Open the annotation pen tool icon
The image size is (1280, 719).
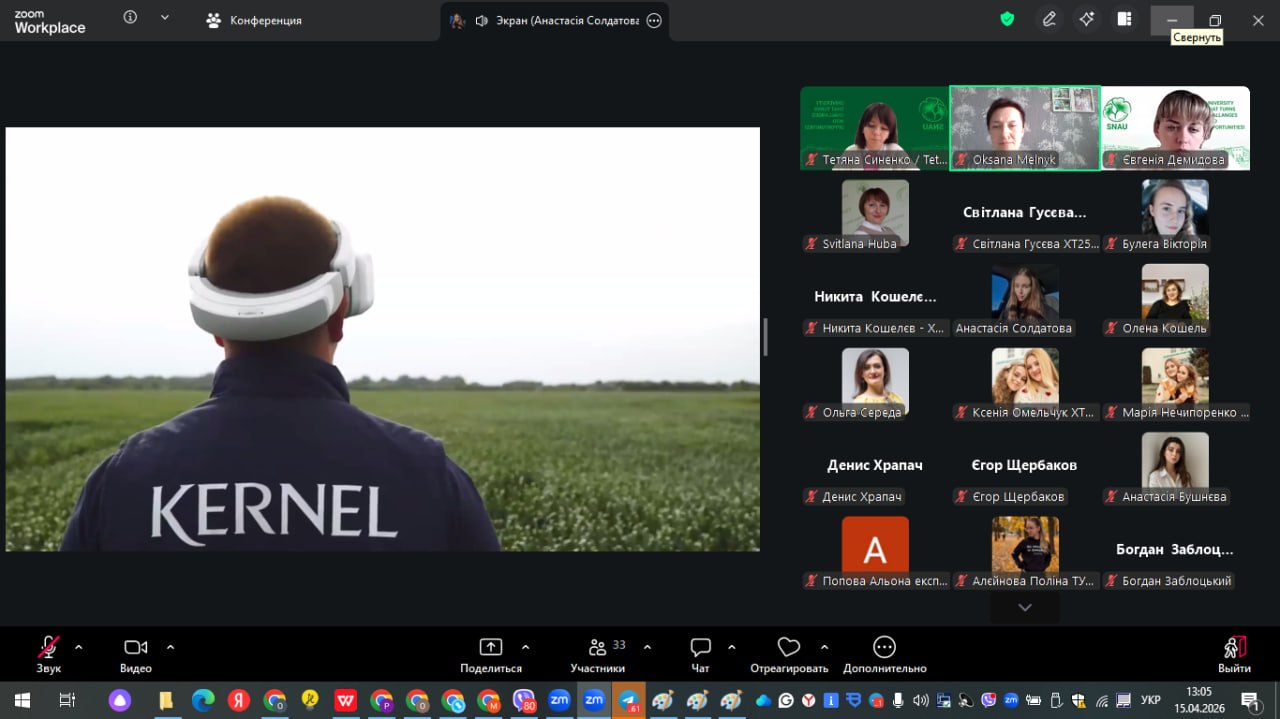[x=1049, y=19]
